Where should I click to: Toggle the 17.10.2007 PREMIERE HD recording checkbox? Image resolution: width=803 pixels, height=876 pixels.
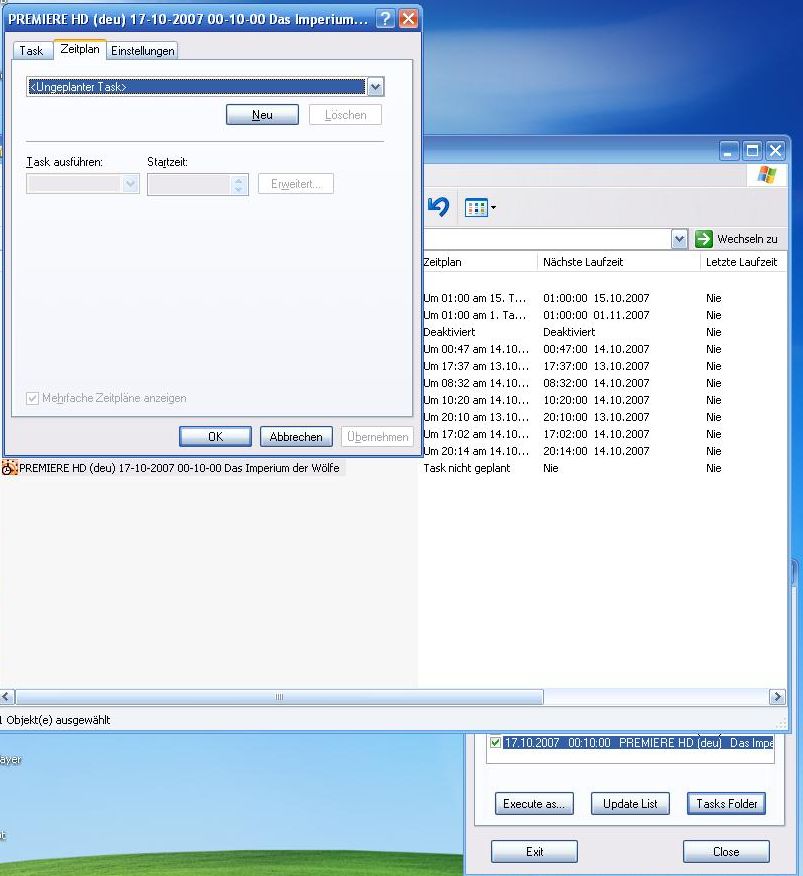coord(495,742)
